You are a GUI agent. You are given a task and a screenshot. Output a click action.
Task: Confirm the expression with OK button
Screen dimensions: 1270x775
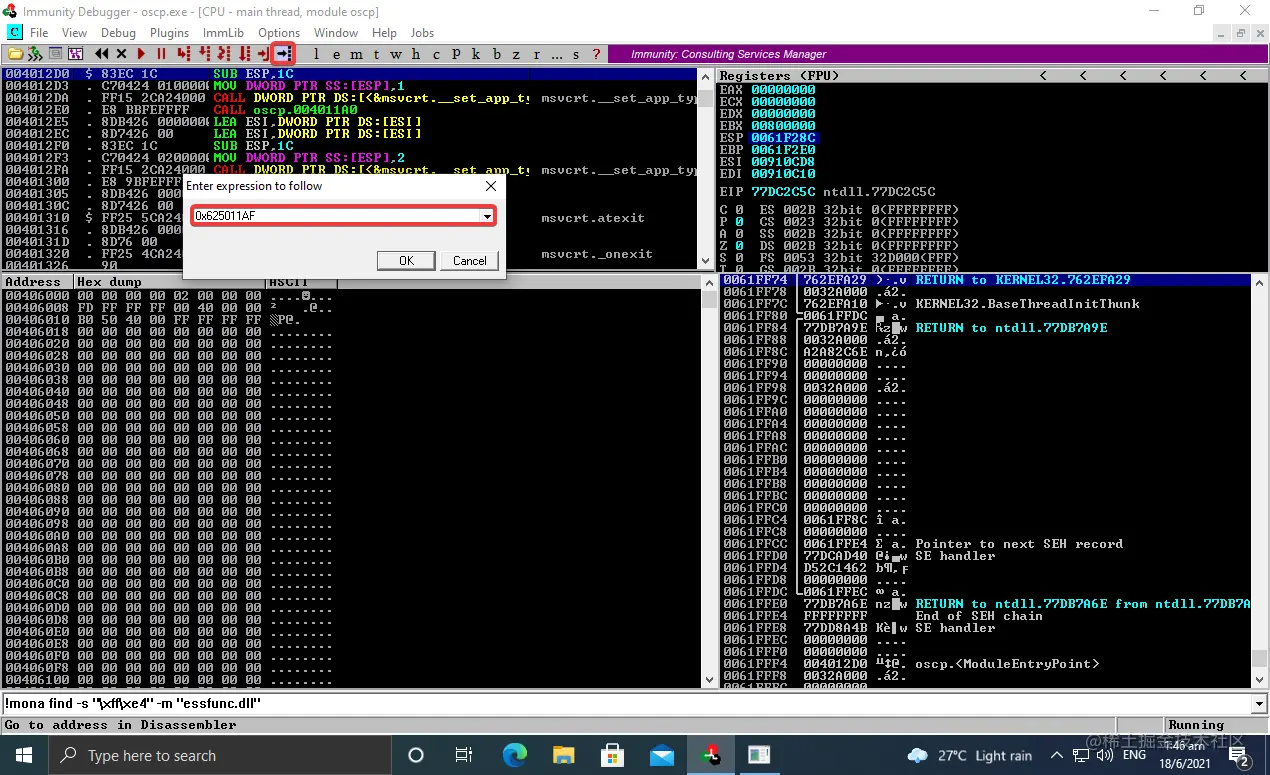click(406, 260)
